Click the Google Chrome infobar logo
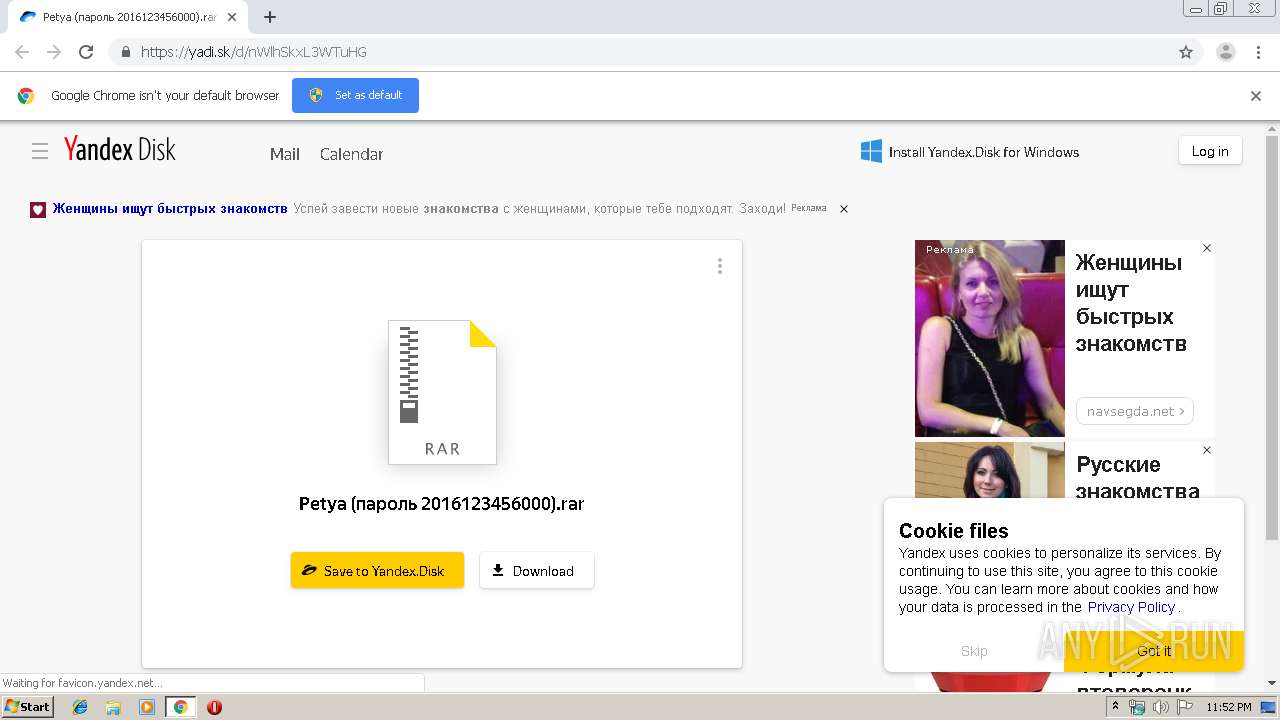 pyautogui.click(x=26, y=96)
